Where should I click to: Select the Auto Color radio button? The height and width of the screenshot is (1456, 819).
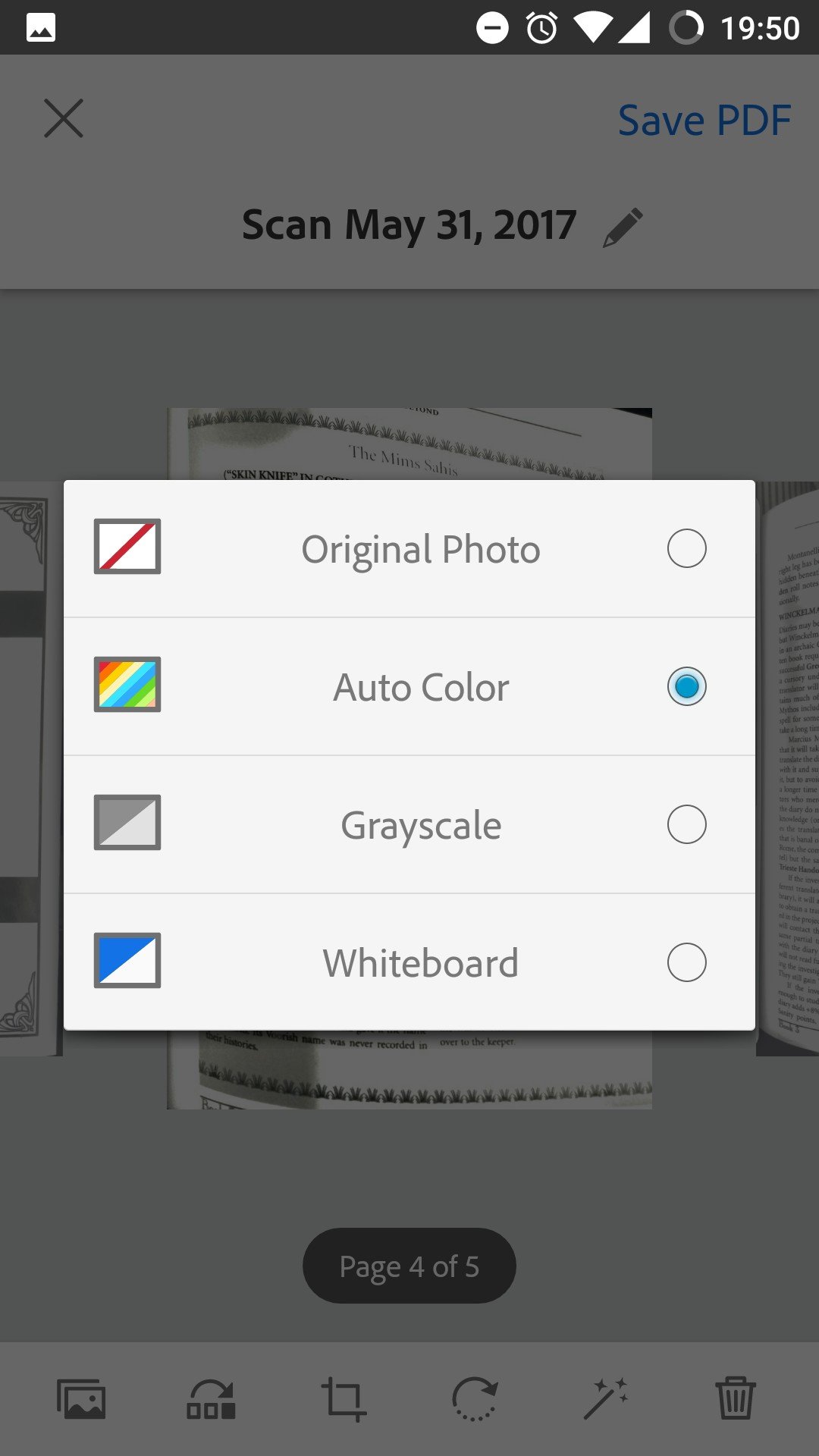[x=687, y=686]
